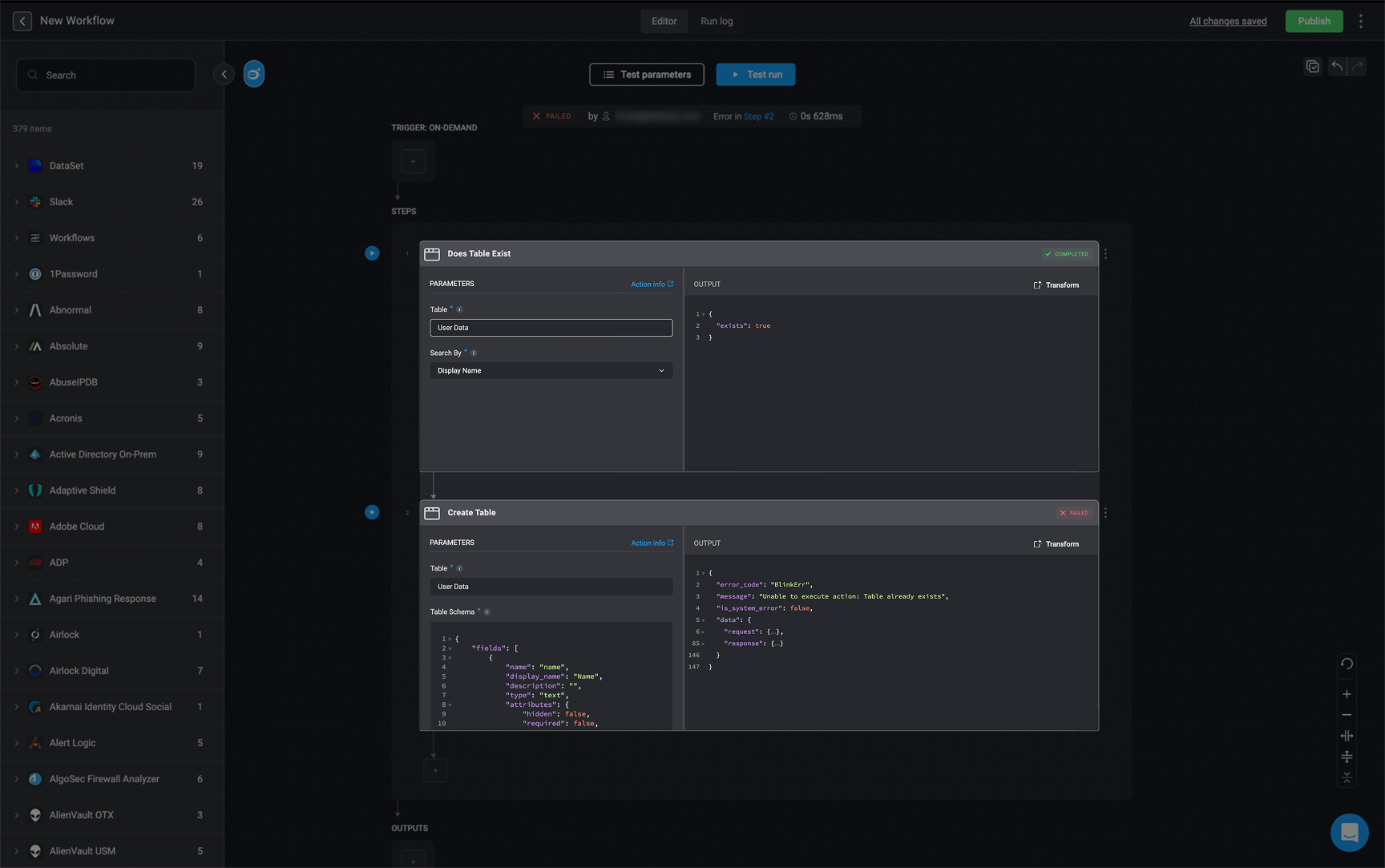The width and height of the screenshot is (1385, 868).
Task: Click the sidebar Search field
Action: pos(106,75)
